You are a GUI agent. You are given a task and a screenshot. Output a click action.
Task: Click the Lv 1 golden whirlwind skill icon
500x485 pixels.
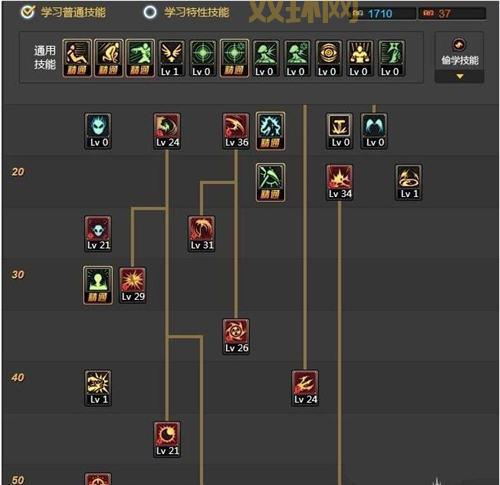coord(409,182)
